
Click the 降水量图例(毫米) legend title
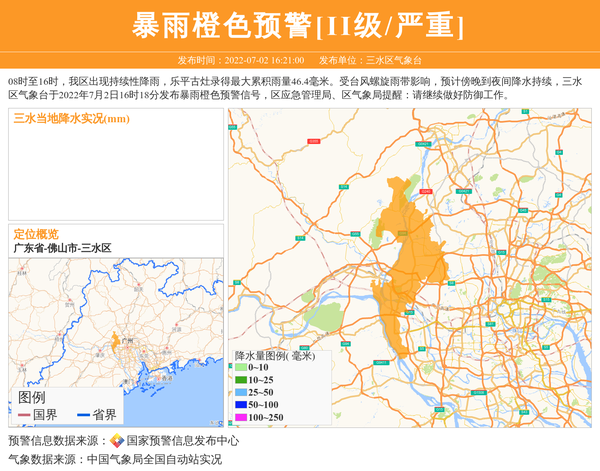coord(274,355)
